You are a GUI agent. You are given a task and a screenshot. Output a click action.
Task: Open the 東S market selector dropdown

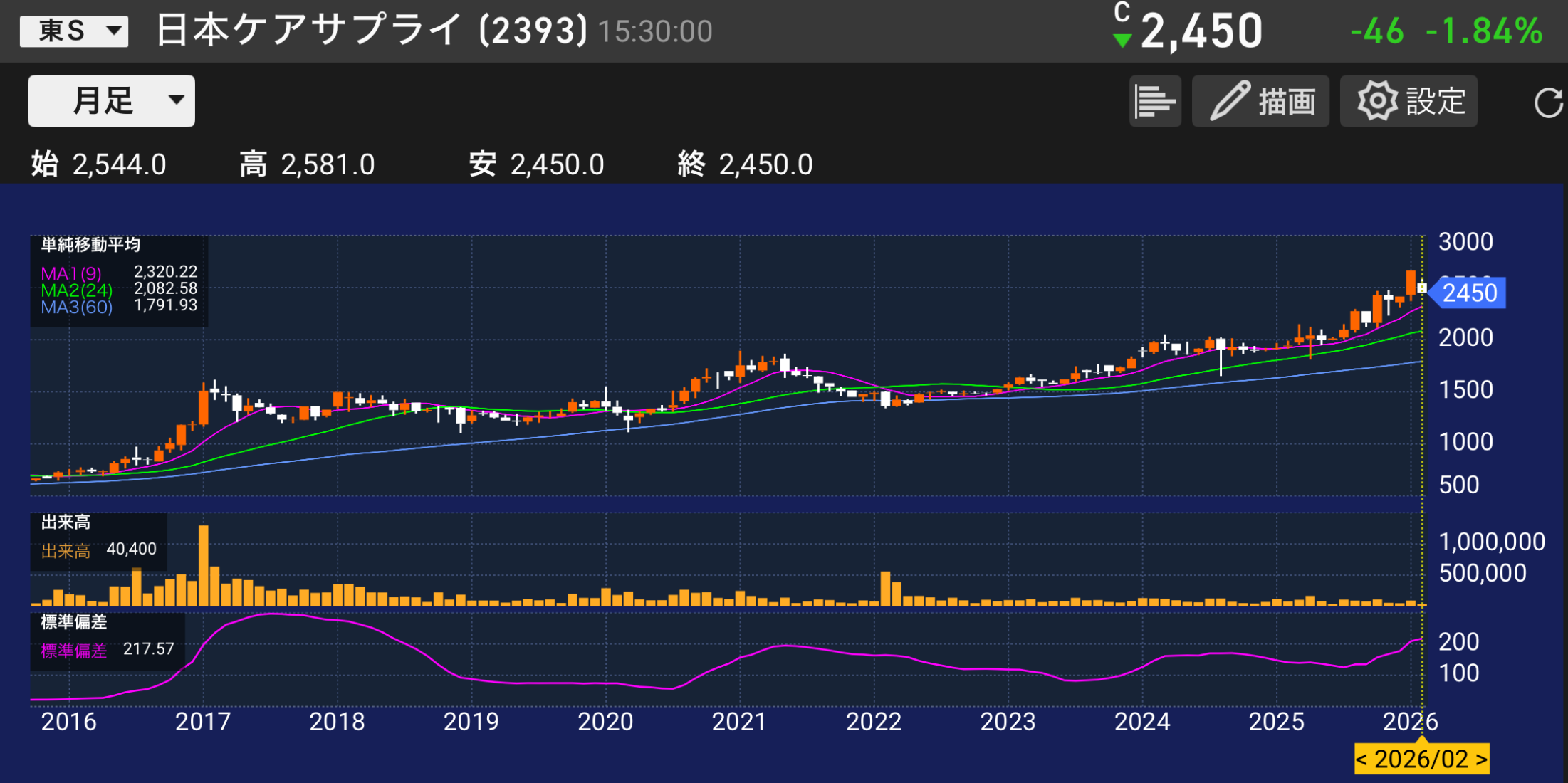pyautogui.click(x=74, y=30)
